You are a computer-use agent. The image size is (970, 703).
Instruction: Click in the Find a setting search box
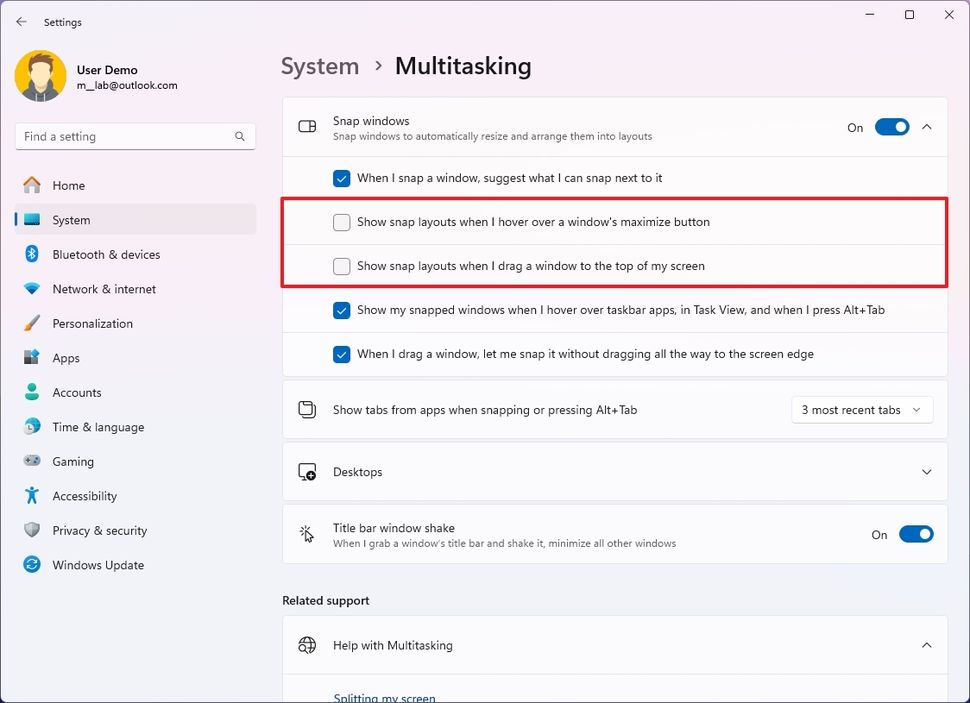tap(135, 136)
